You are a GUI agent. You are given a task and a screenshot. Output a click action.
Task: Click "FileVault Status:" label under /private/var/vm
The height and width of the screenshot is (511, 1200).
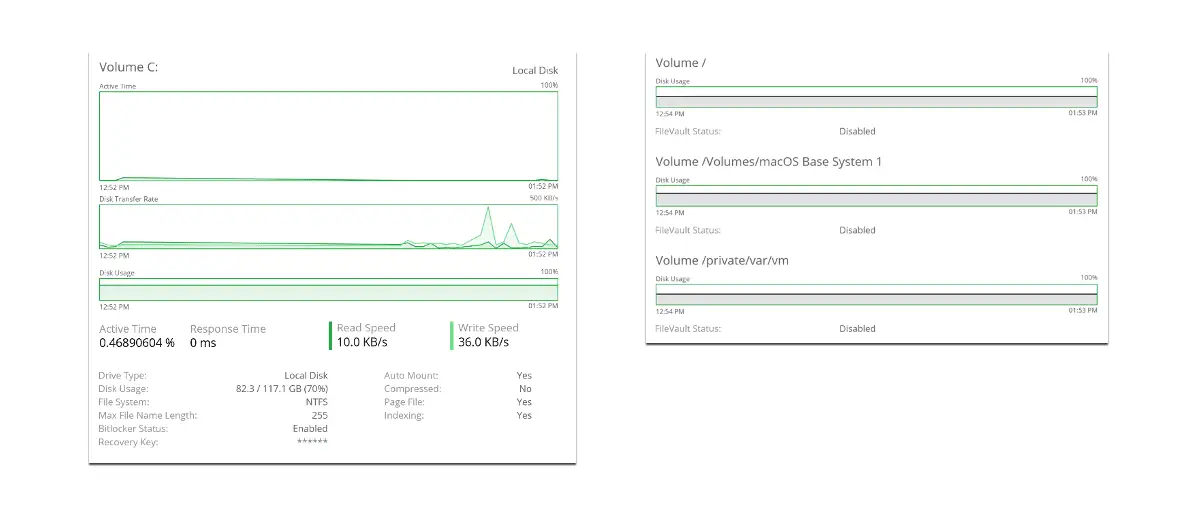point(688,328)
